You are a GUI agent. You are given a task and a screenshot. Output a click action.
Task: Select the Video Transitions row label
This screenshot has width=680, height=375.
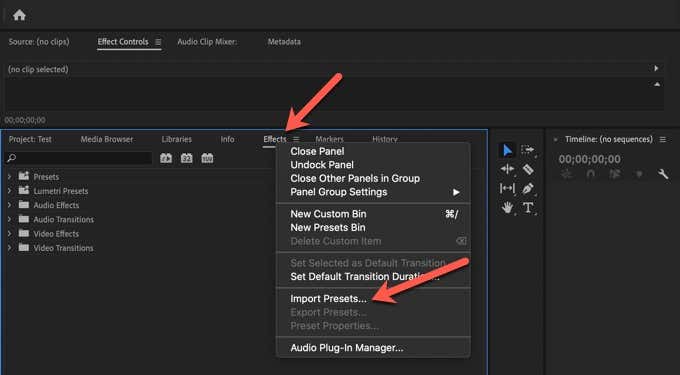pos(63,248)
